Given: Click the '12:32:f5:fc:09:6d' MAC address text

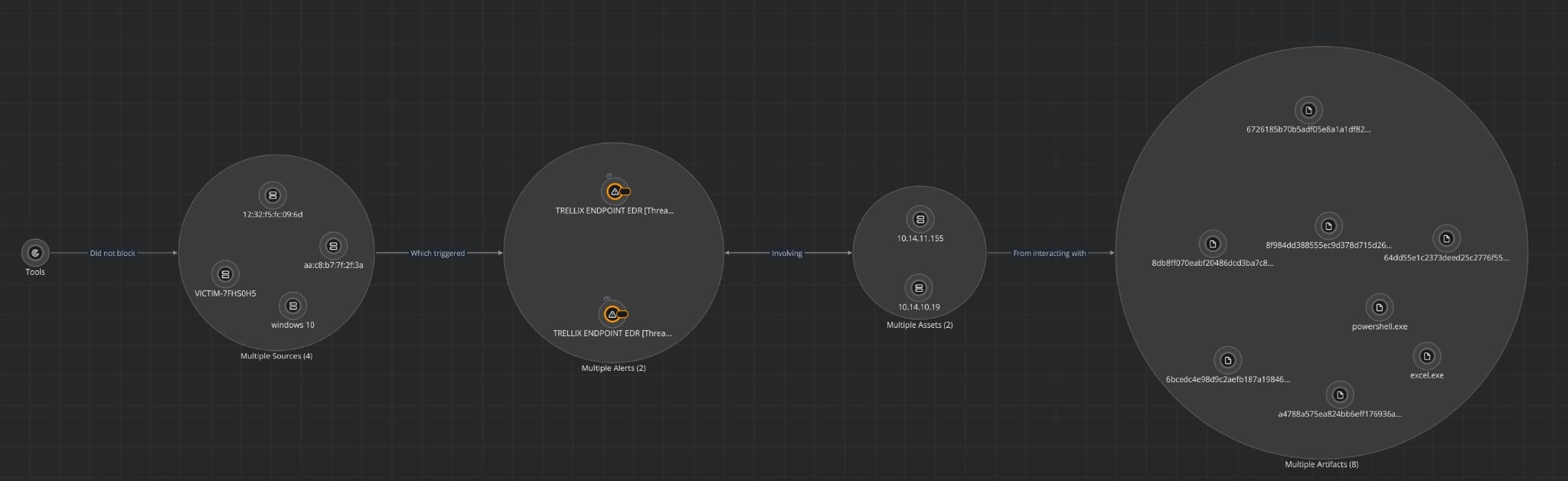Looking at the screenshot, I should click(x=273, y=214).
